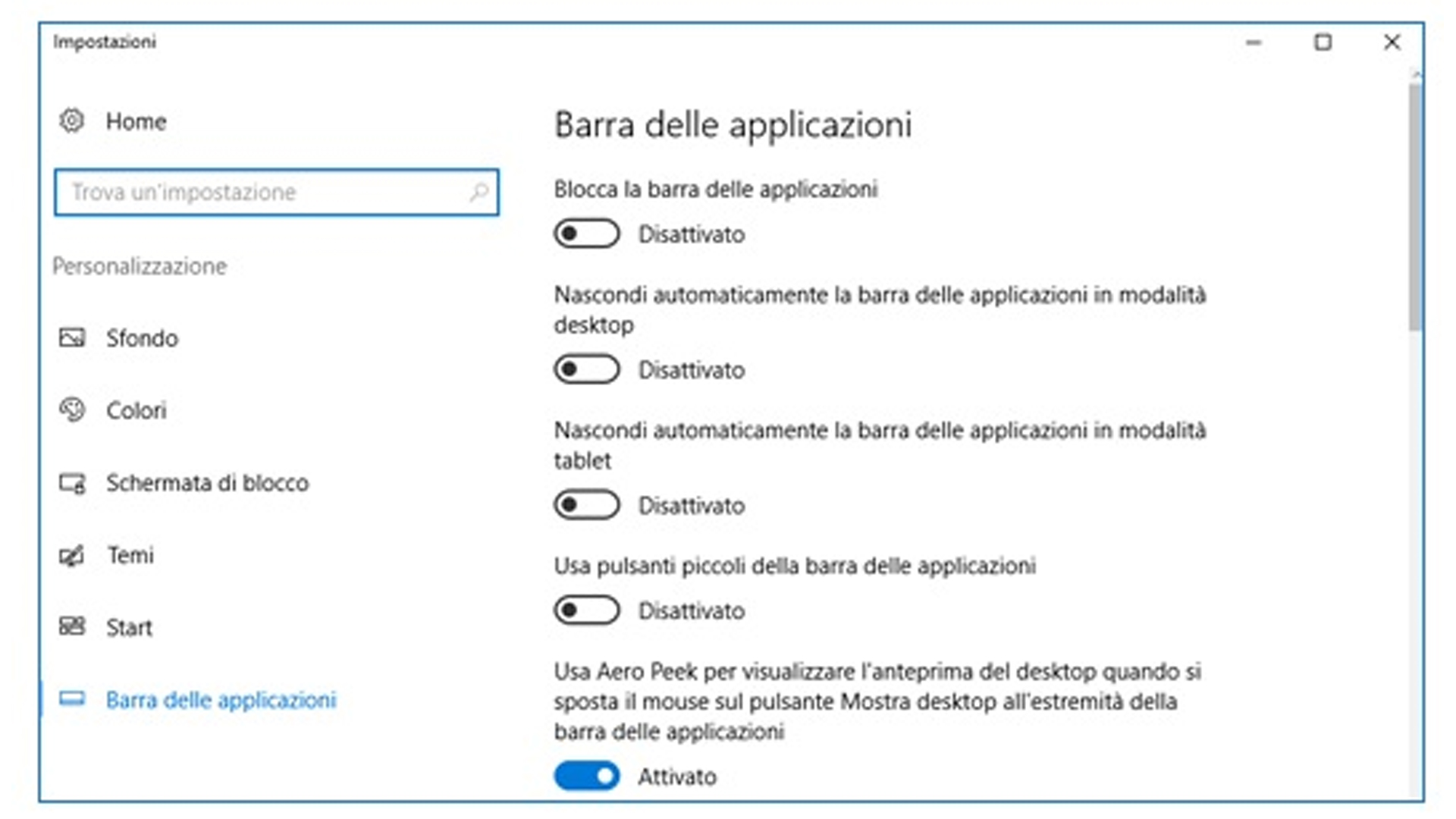Disable the Aero Peek toggle
Viewport: 1456px width, 819px height.
(x=586, y=776)
